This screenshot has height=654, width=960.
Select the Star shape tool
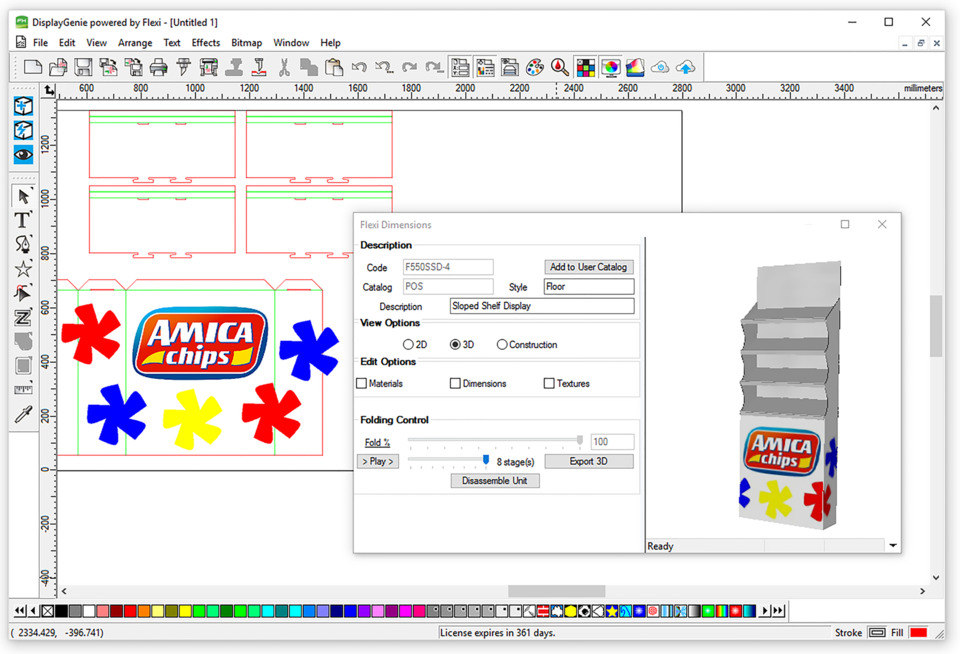23,269
